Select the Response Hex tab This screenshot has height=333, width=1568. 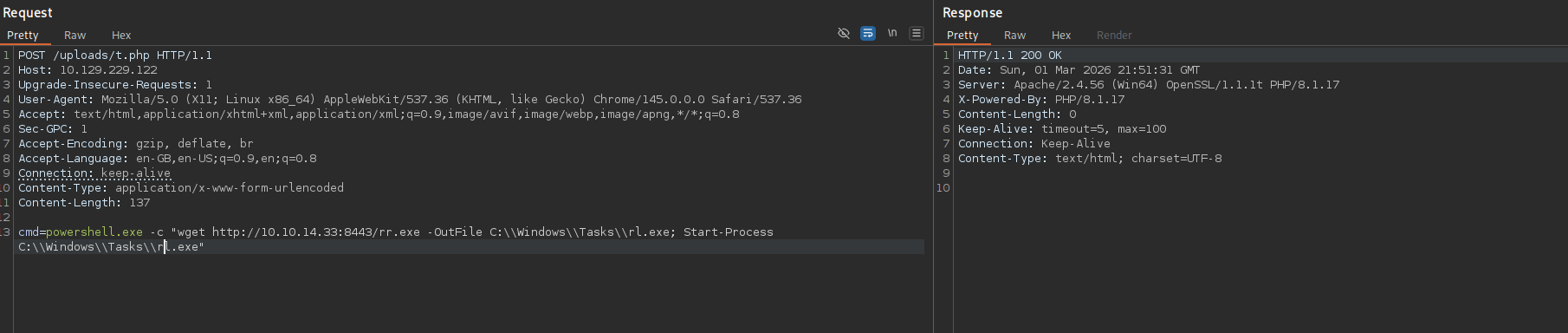coord(1061,35)
